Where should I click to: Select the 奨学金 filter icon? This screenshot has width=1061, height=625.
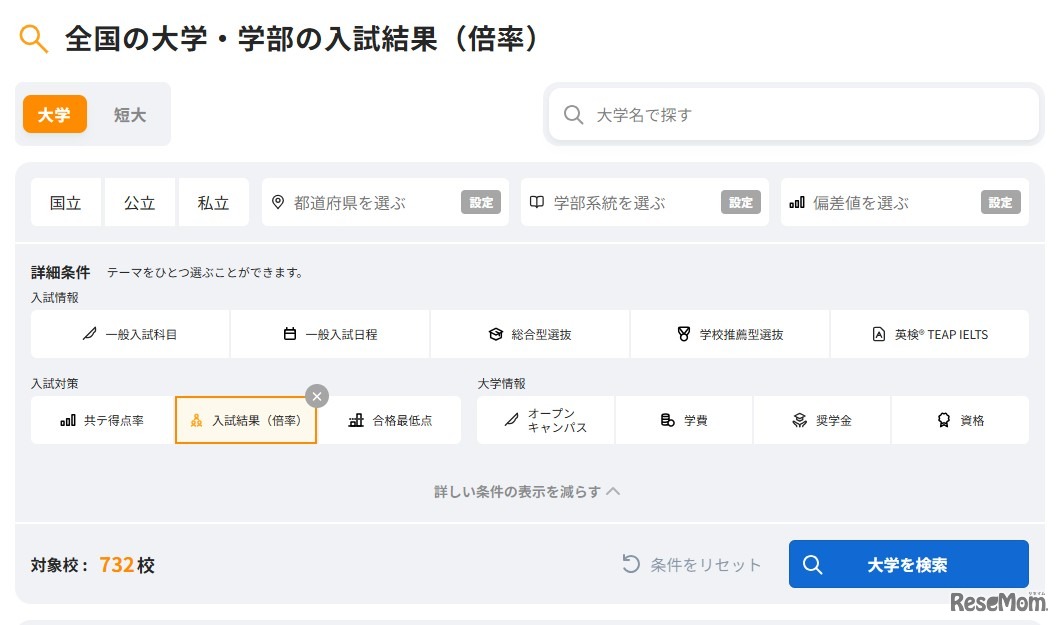tap(821, 420)
